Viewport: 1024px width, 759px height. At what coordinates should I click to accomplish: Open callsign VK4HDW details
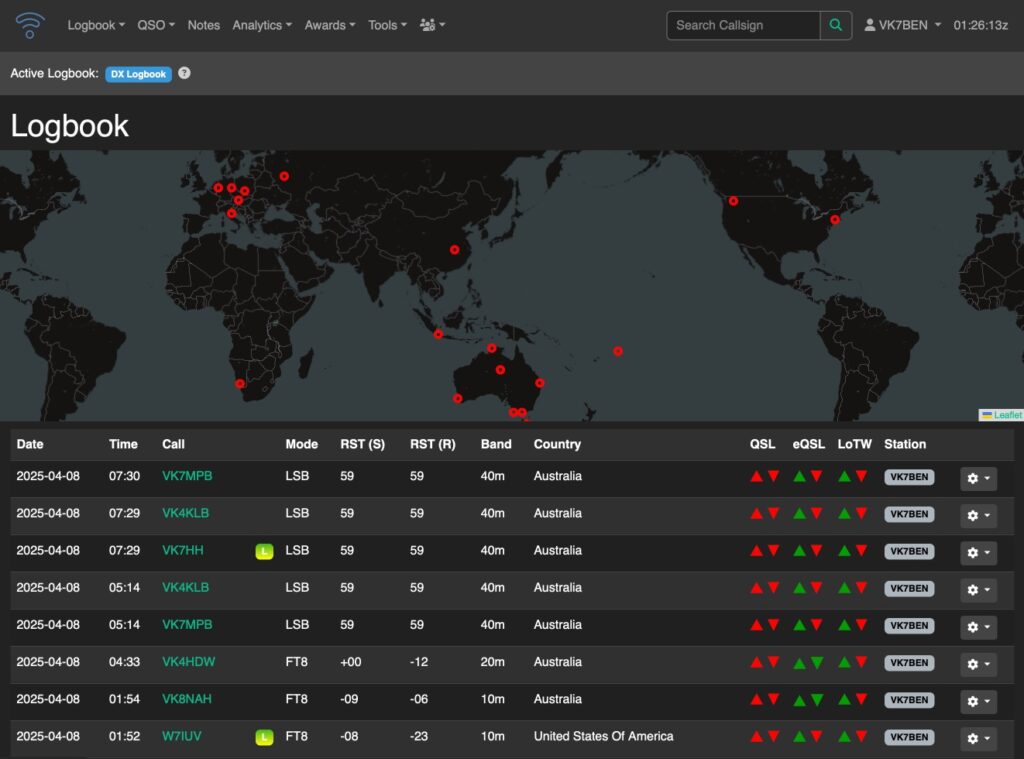[189, 662]
